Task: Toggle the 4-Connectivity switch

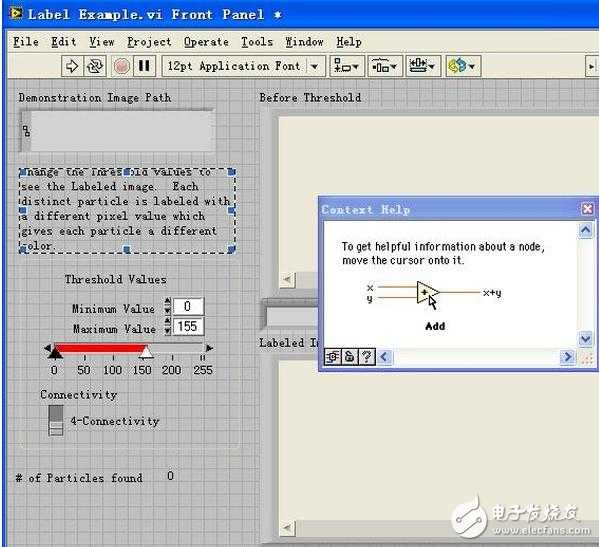Action: [x=56, y=421]
